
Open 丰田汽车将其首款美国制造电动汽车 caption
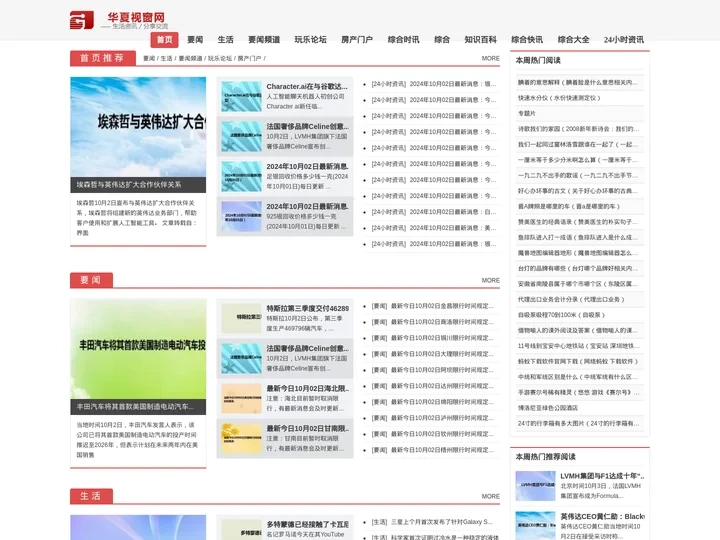pos(135,406)
